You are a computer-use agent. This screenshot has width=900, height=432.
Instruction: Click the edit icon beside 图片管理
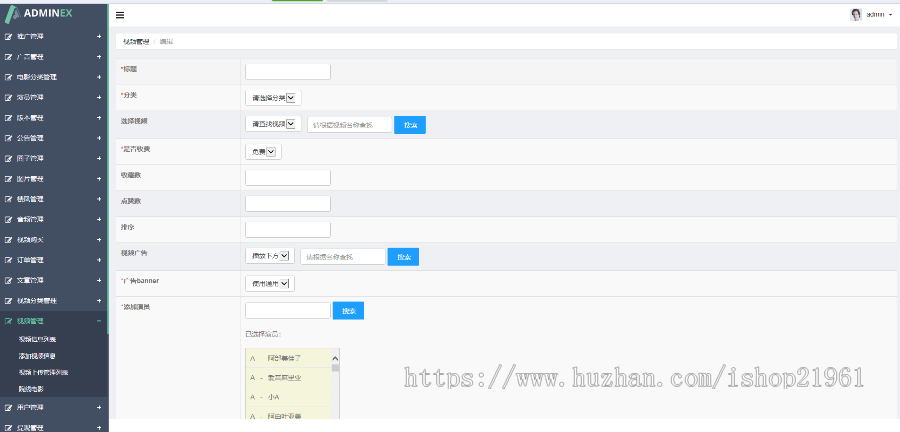8,179
